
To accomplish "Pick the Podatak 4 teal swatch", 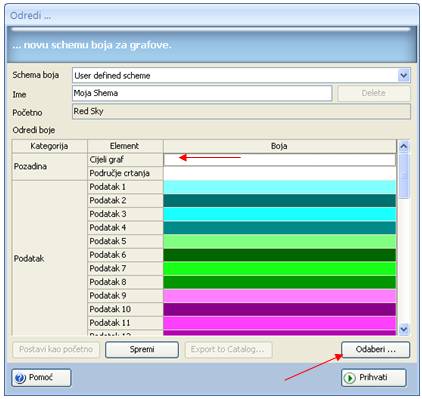I will click(x=280, y=228).
